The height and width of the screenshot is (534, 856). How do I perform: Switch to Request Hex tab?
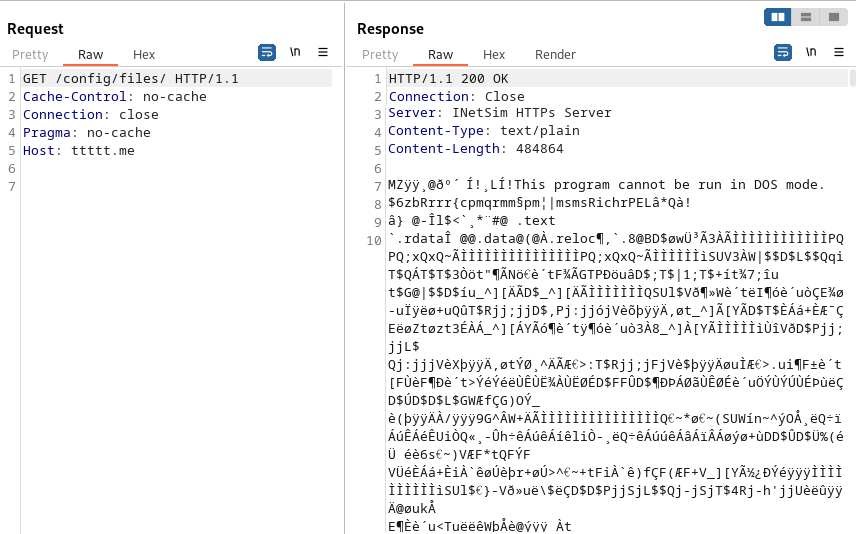tap(144, 55)
